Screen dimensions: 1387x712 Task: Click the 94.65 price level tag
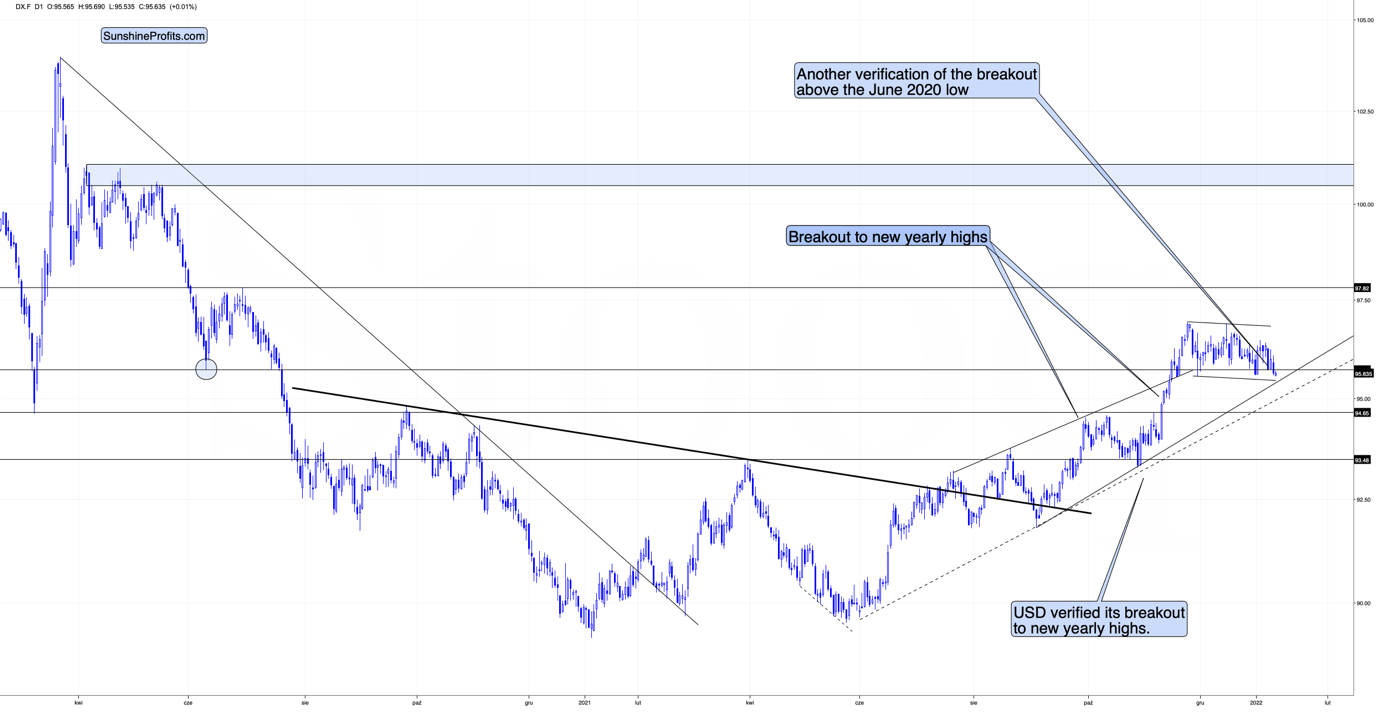[1362, 412]
